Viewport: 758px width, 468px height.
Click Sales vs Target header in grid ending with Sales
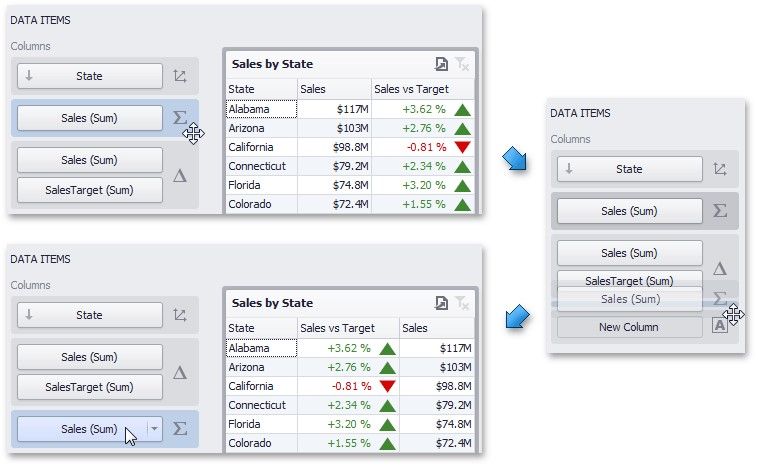coord(337,328)
